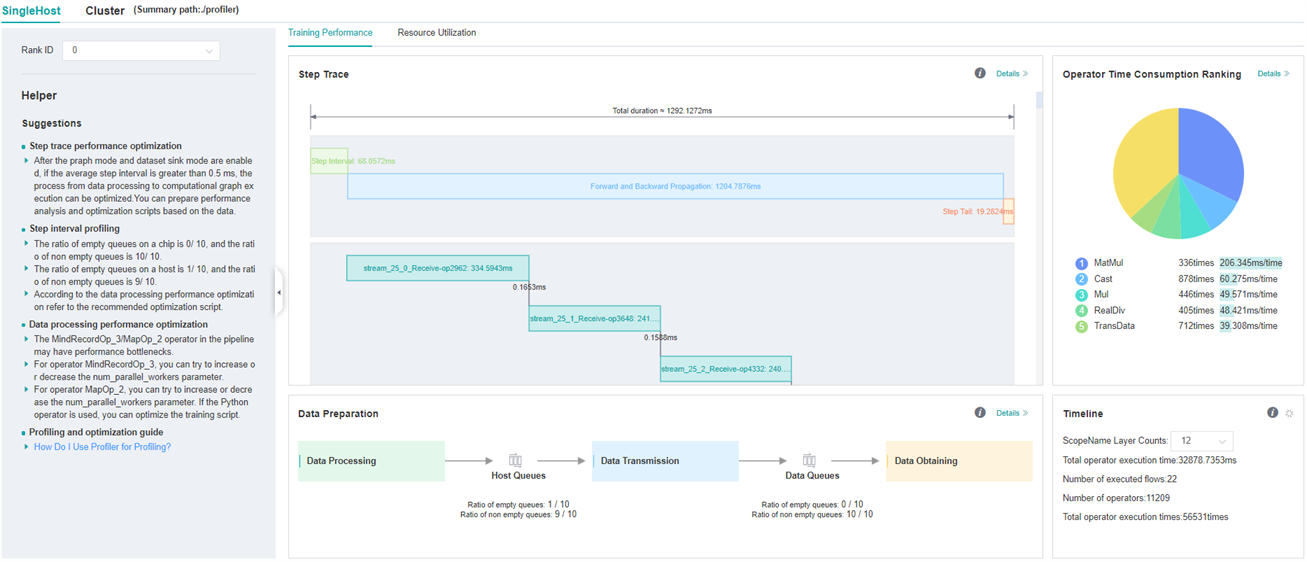Open the SingleHost tab
Image resolution: width=1307 pixels, height=562 pixels.
click(x=31, y=11)
